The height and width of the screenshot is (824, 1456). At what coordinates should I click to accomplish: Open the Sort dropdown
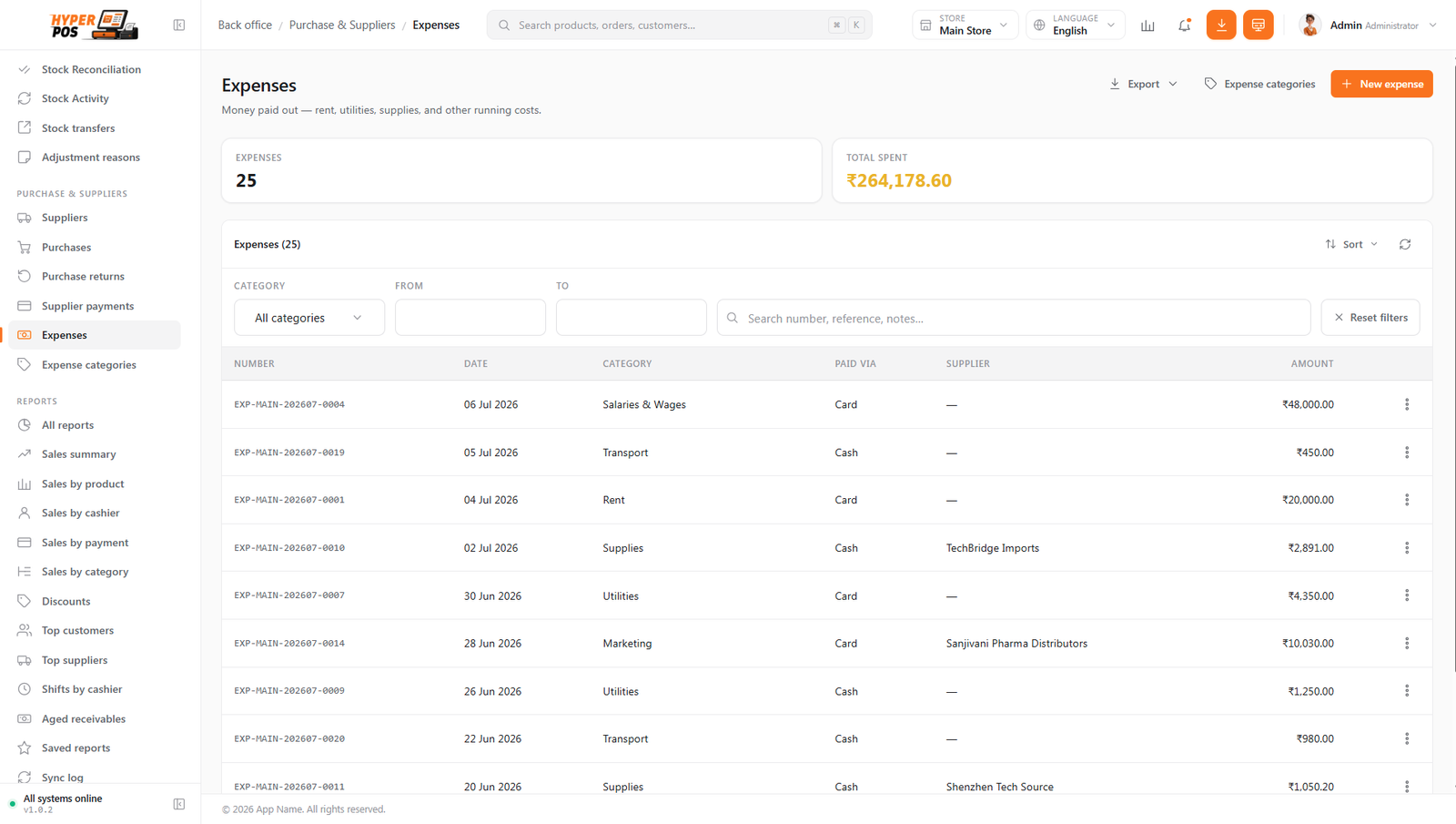coord(1352,244)
